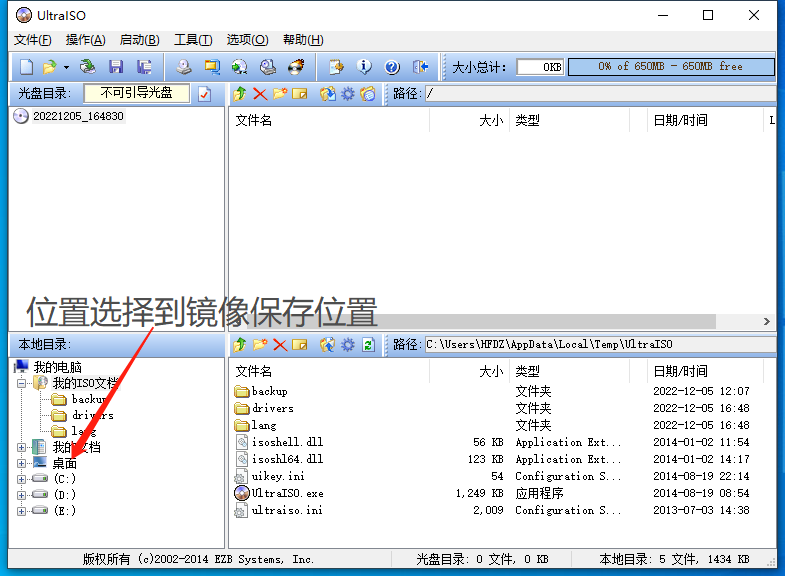Select 桌面 in the local directory tree

point(65,463)
